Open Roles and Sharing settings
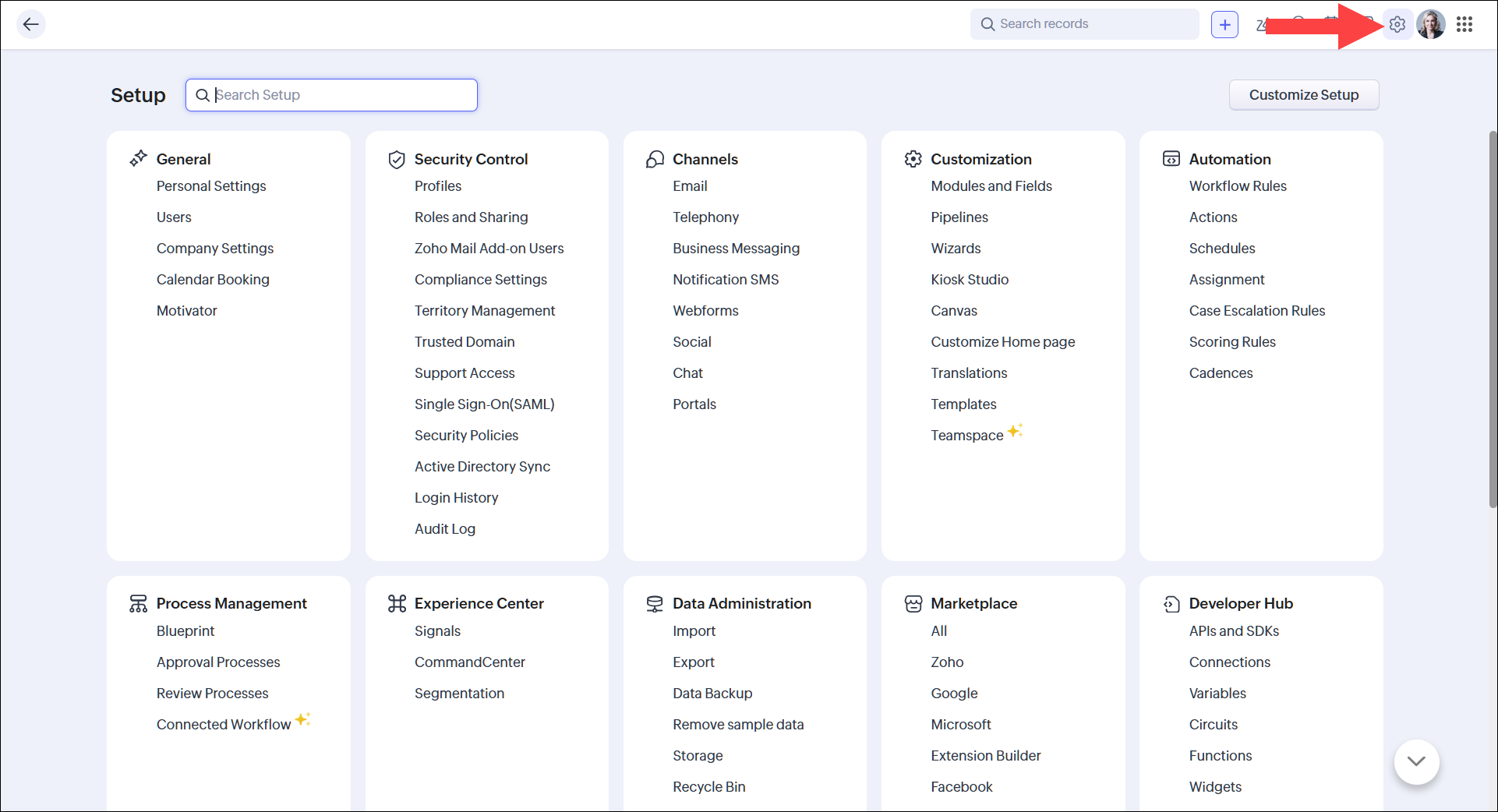 pos(471,217)
